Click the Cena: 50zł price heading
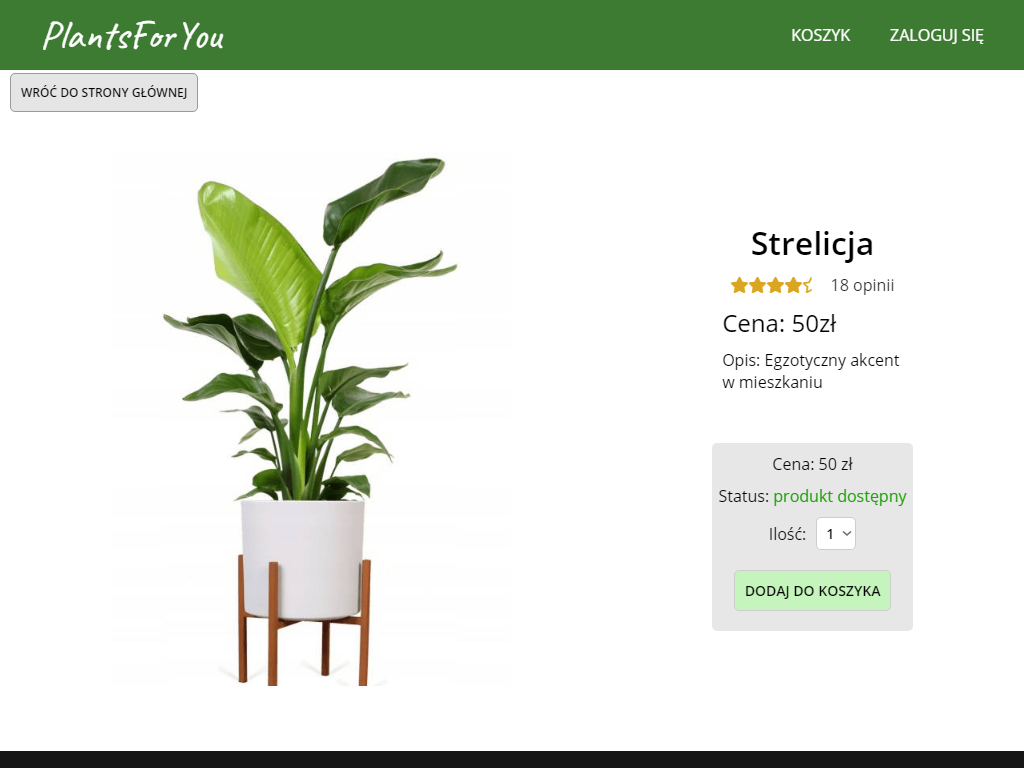1024x768 pixels. tap(779, 323)
